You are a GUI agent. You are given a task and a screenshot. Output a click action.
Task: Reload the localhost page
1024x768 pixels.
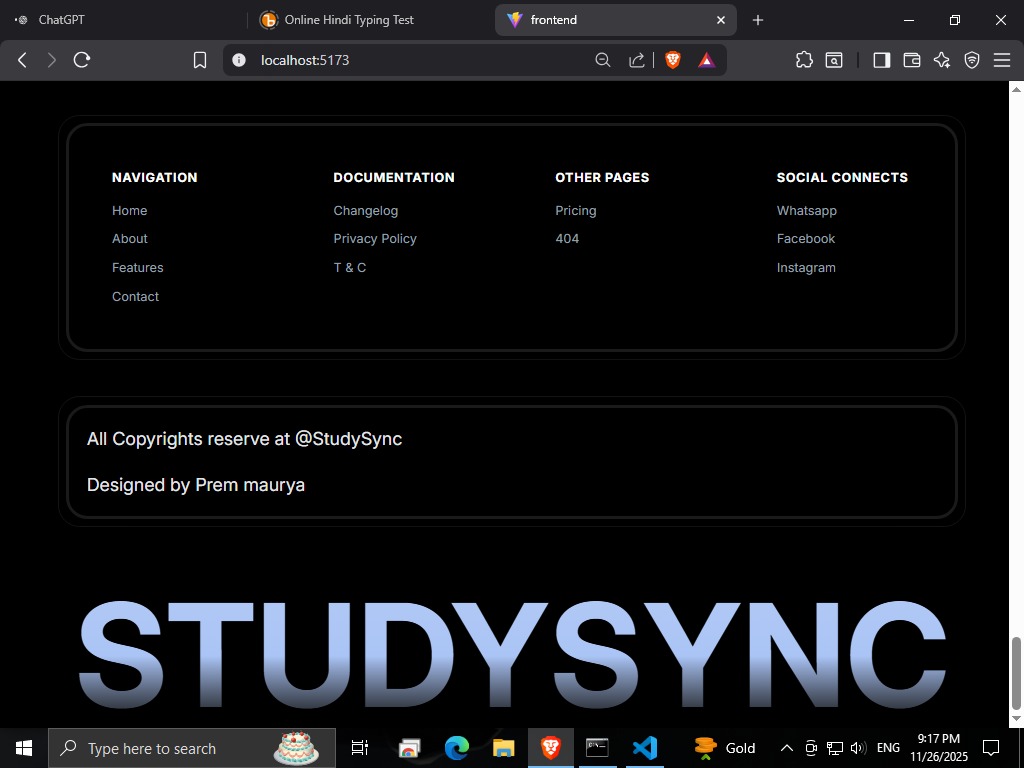[x=82, y=60]
